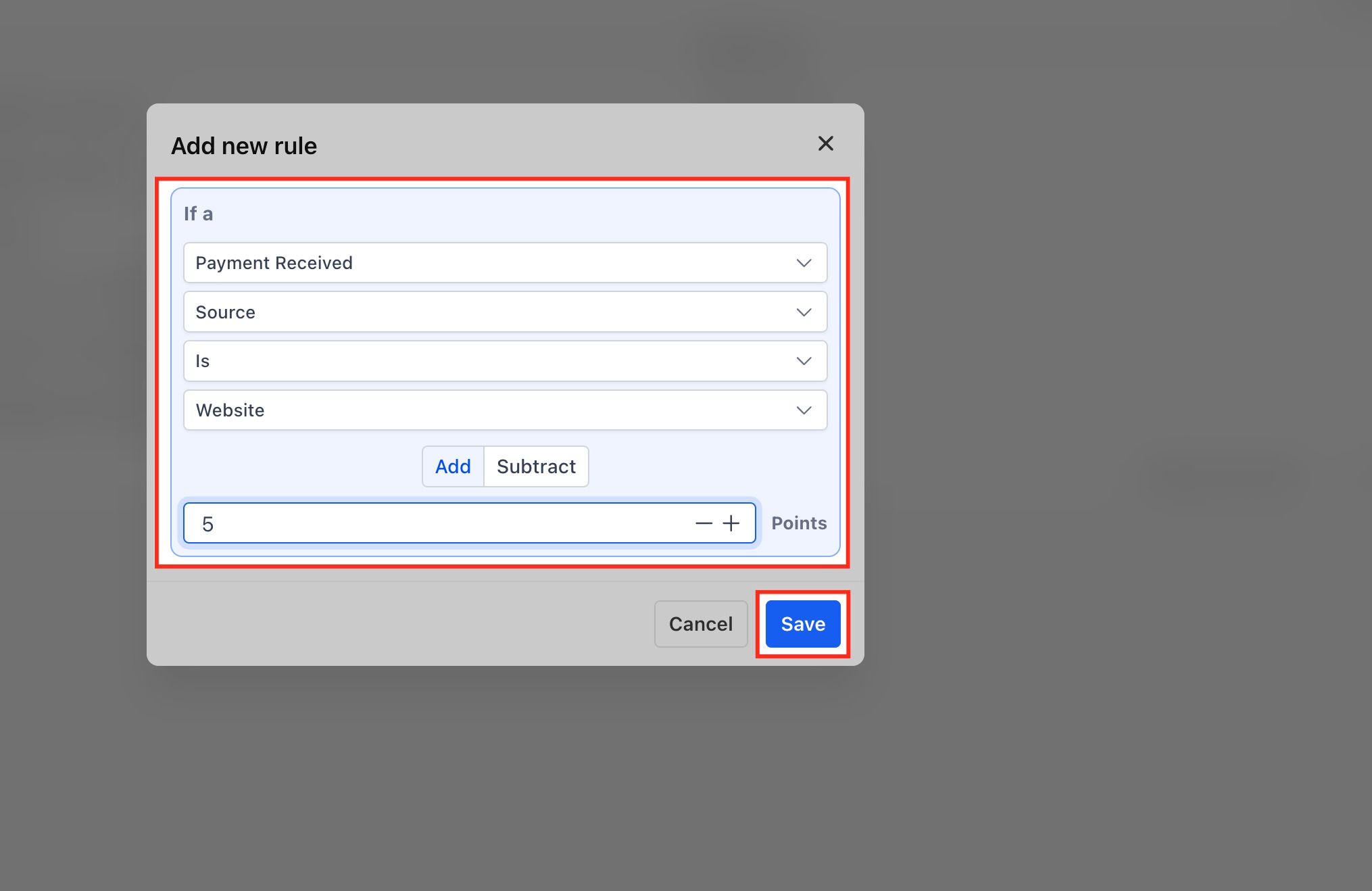
Task: Click chevron arrow on Website field
Action: (804, 410)
